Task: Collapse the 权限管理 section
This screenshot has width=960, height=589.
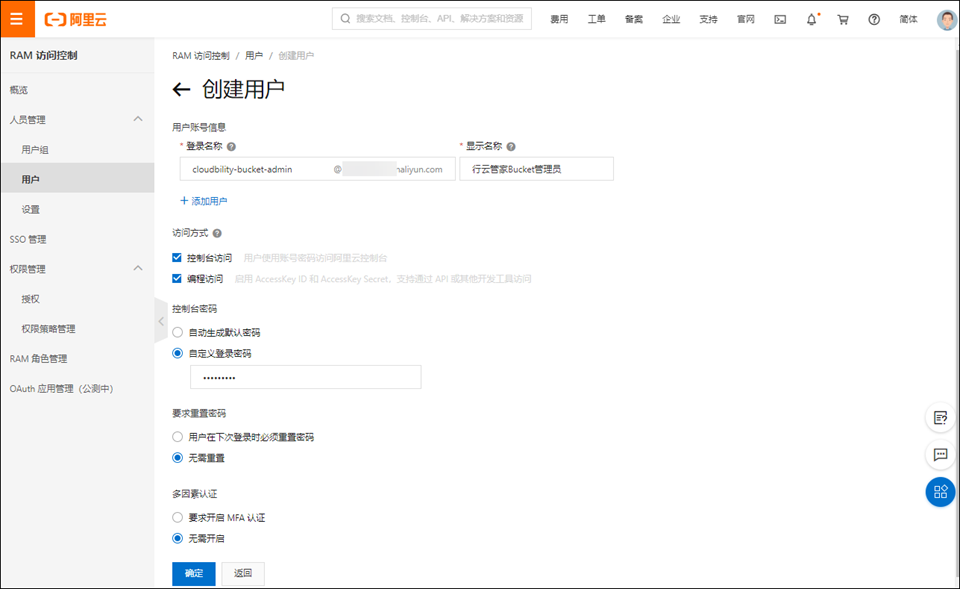Action: click(x=138, y=269)
